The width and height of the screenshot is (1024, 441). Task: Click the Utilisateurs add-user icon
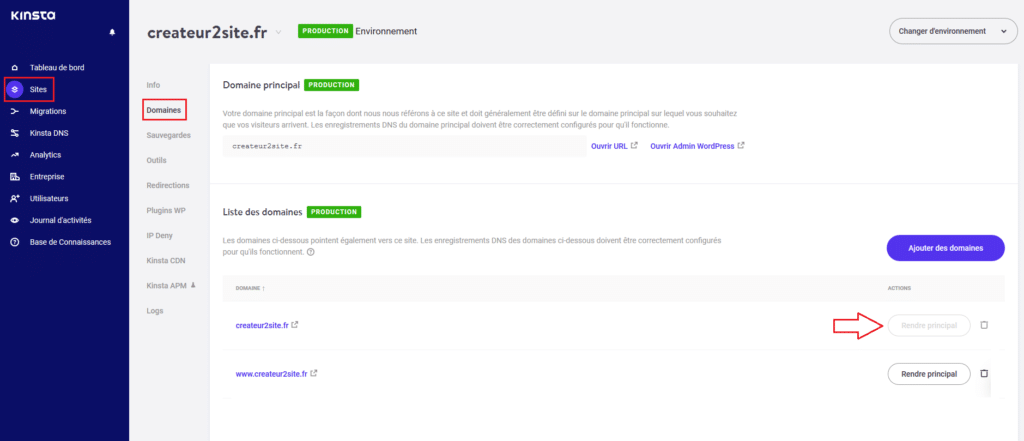click(x=14, y=199)
